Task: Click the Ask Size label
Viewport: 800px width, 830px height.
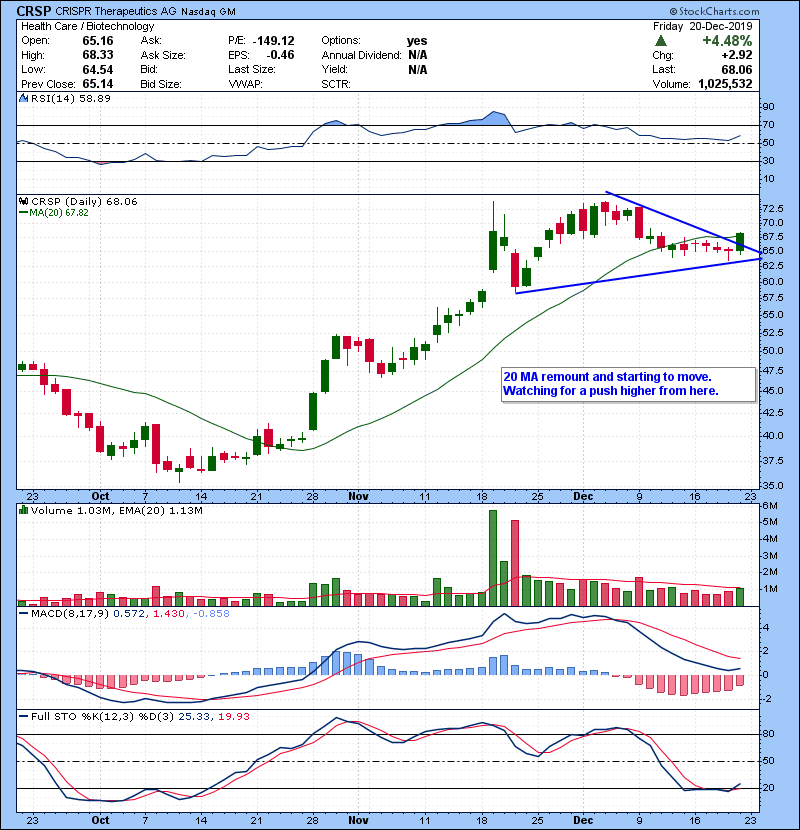Action: (x=163, y=55)
